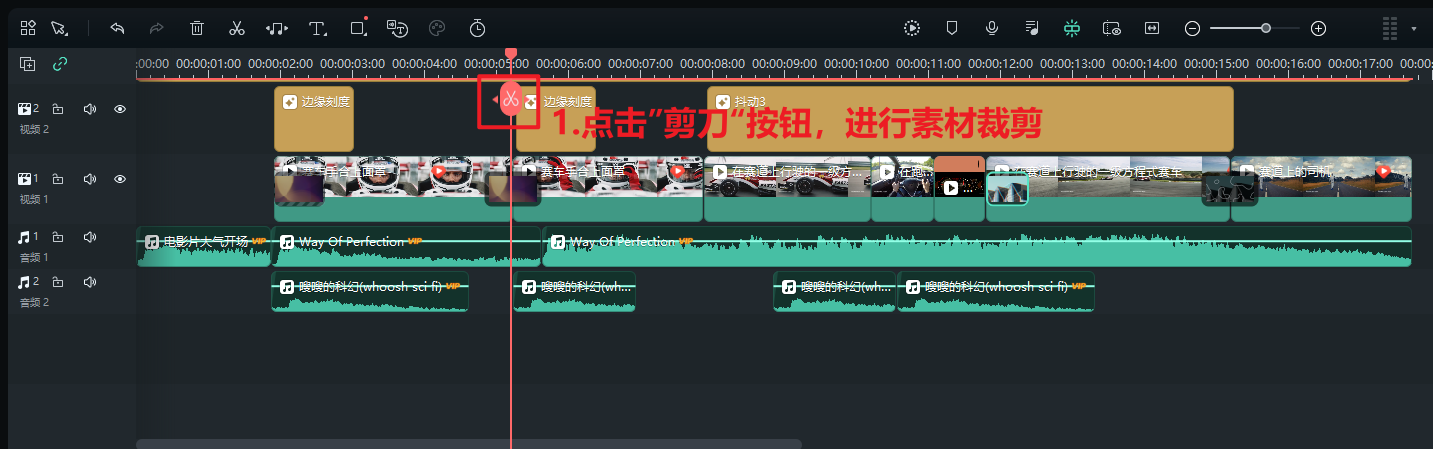Toggle the track preview eye icon in toolbar
This screenshot has height=449, width=1433.
[x=1112, y=28]
